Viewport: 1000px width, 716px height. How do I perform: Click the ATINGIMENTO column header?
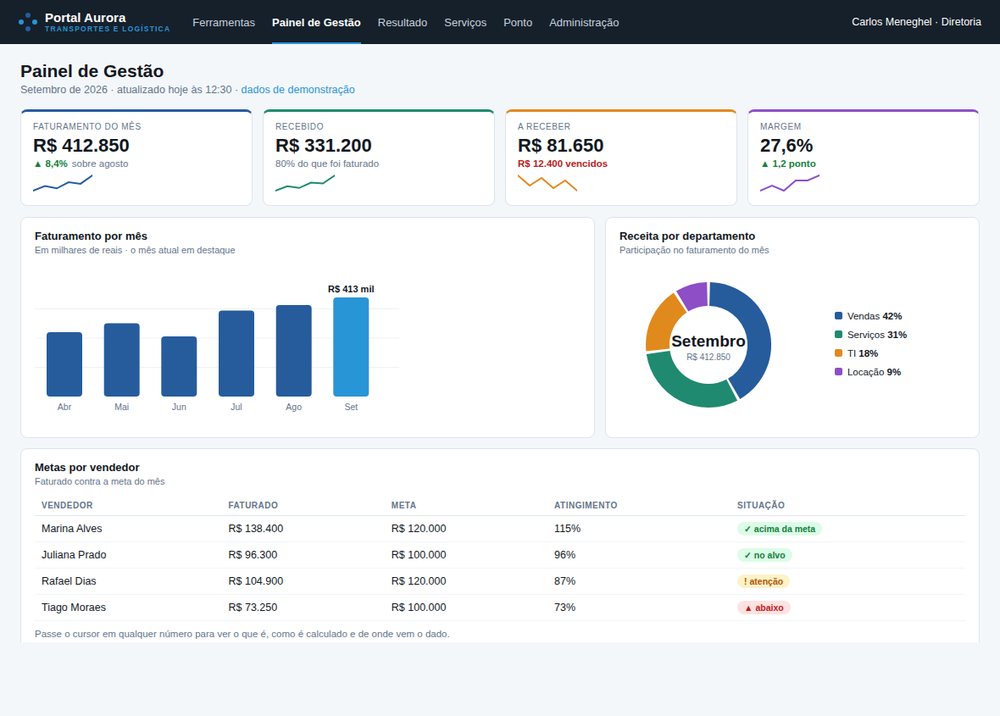pos(585,505)
